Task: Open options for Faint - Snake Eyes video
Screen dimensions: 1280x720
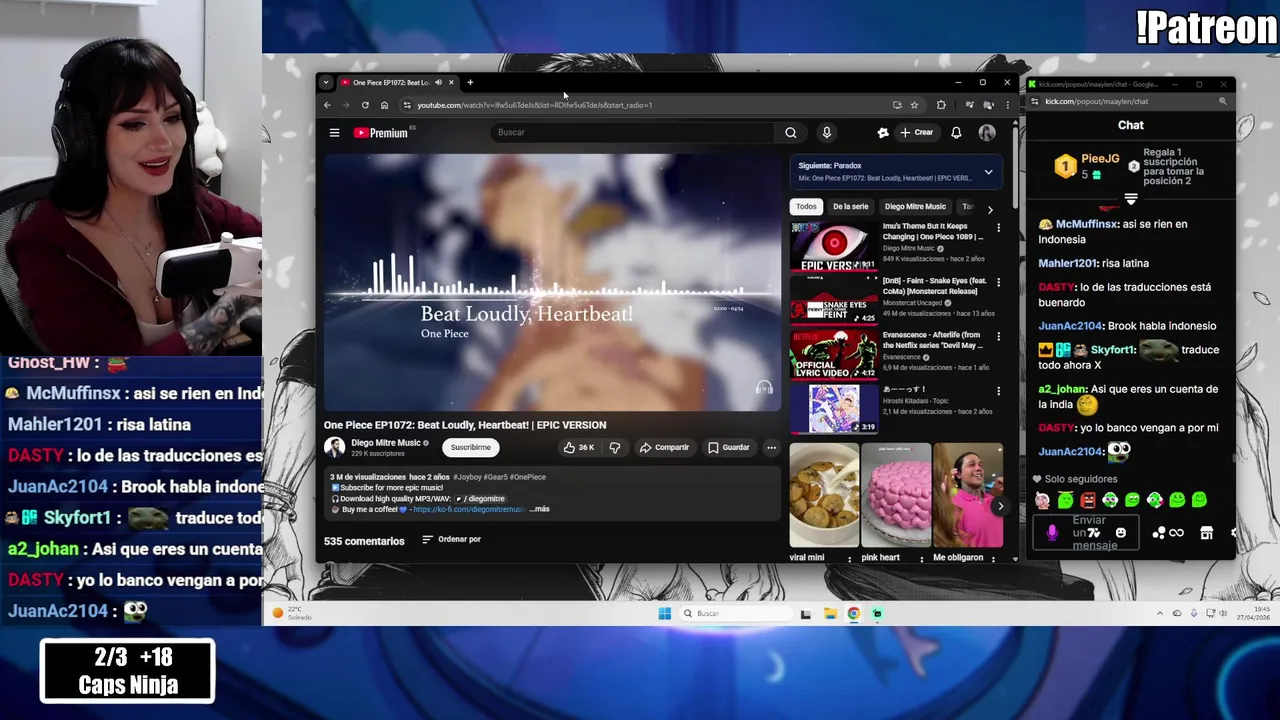Action: (x=998, y=283)
